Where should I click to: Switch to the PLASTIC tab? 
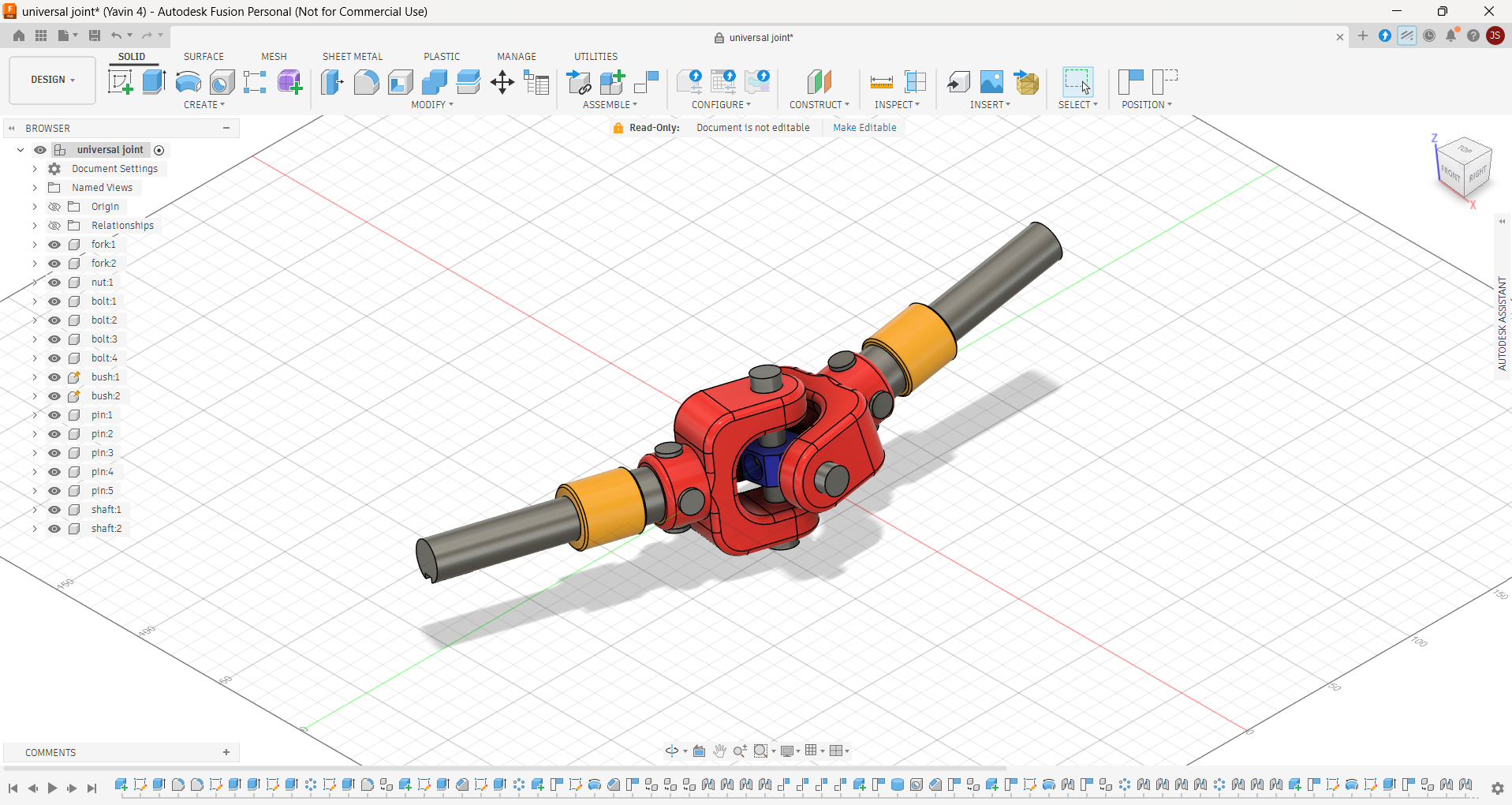tap(442, 57)
